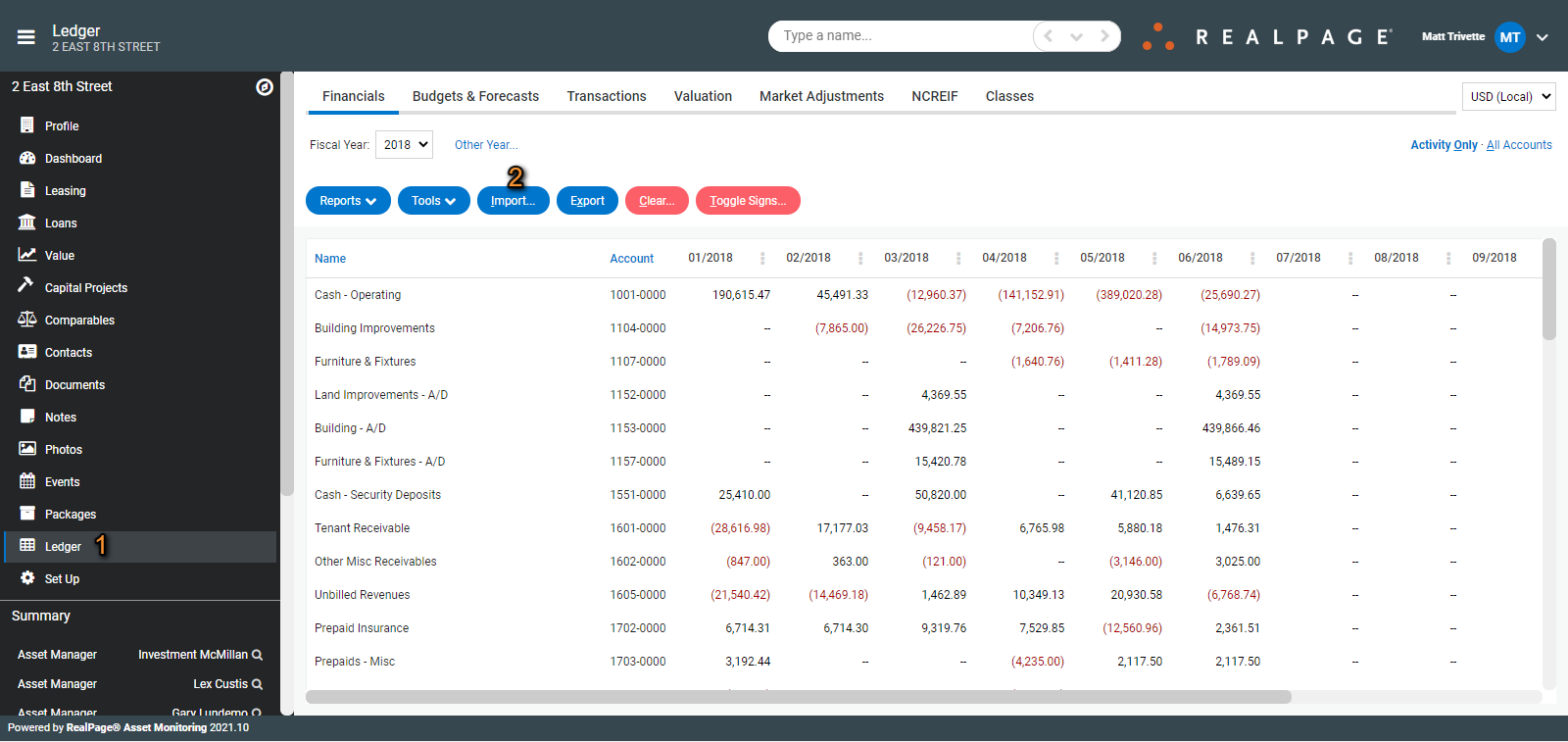The height and width of the screenshot is (742, 1568).
Task: Toggle Activity Only account view
Action: (1444, 145)
